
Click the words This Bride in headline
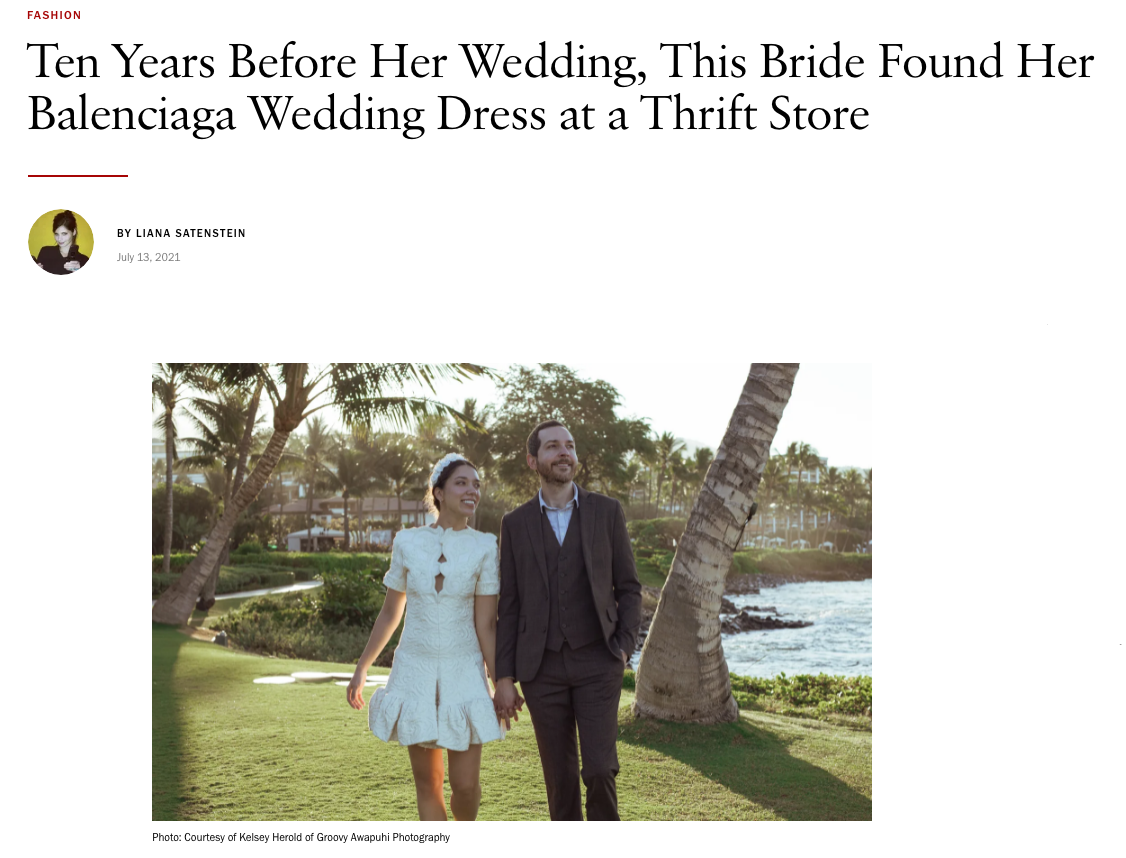click(x=762, y=62)
